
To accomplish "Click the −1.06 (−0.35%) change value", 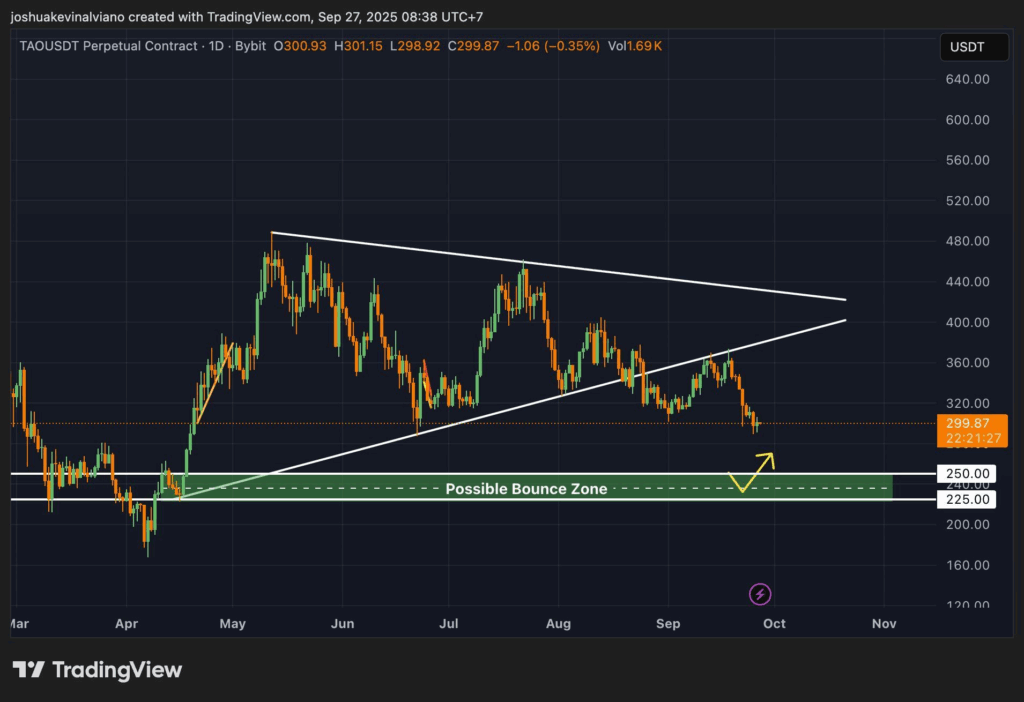I will 553,46.
